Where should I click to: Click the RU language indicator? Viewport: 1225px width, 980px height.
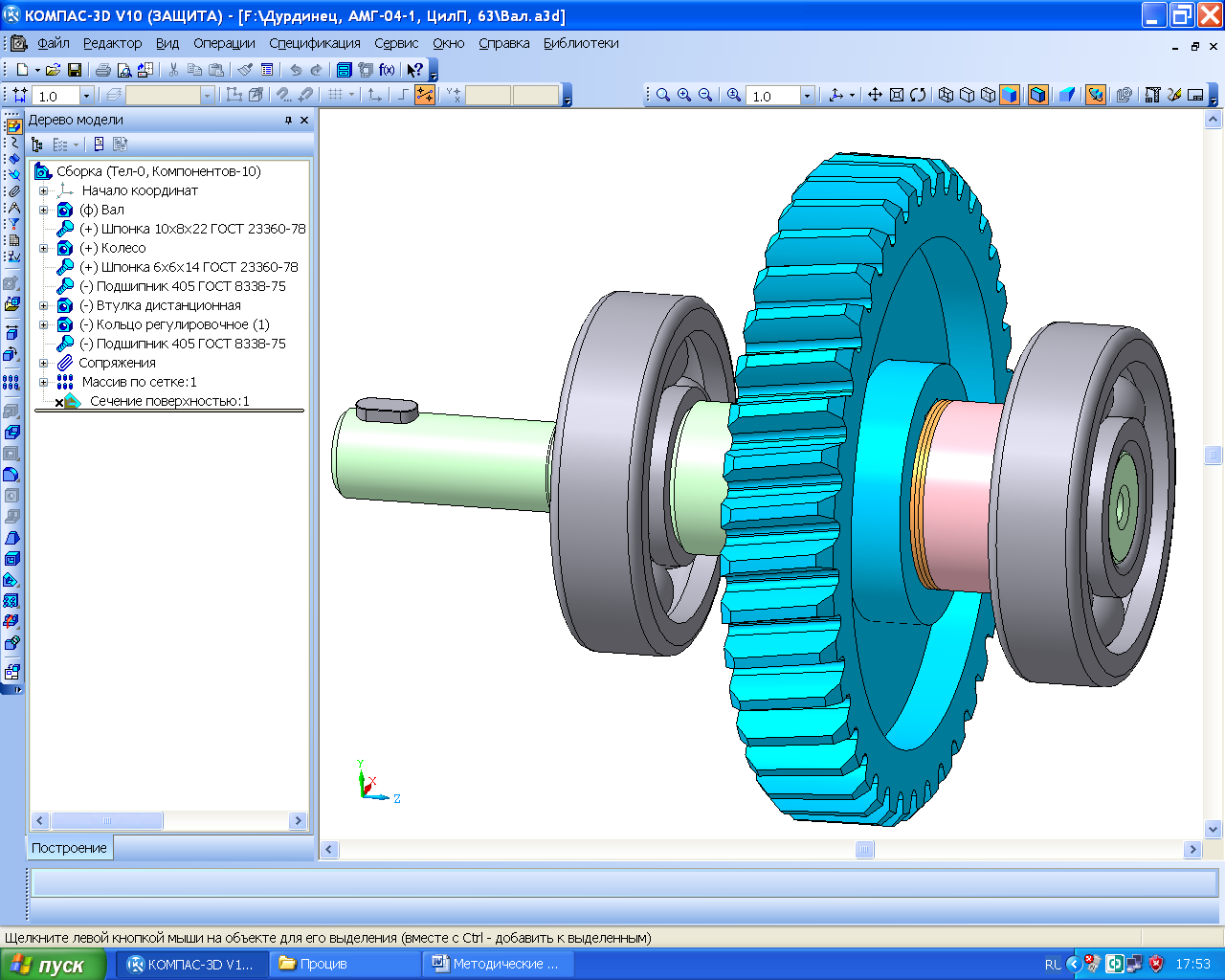[x=1053, y=965]
